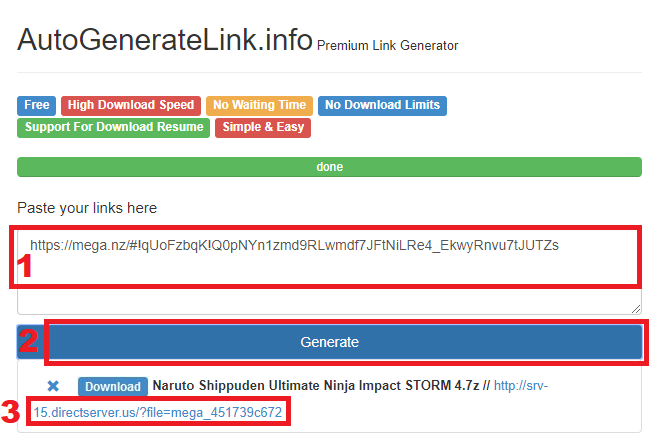Select the Support For Download Resume badge
The width and height of the screenshot is (663, 439).
[113, 127]
